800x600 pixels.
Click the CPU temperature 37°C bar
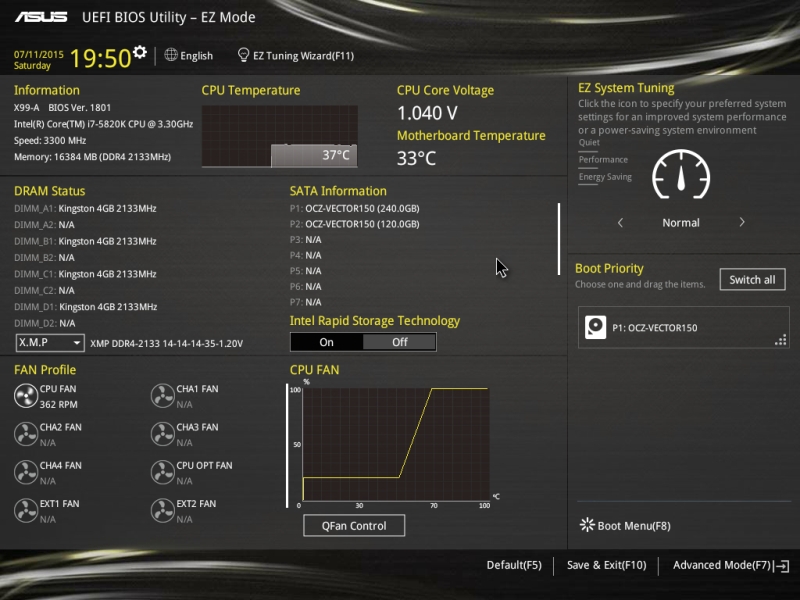[x=314, y=155]
